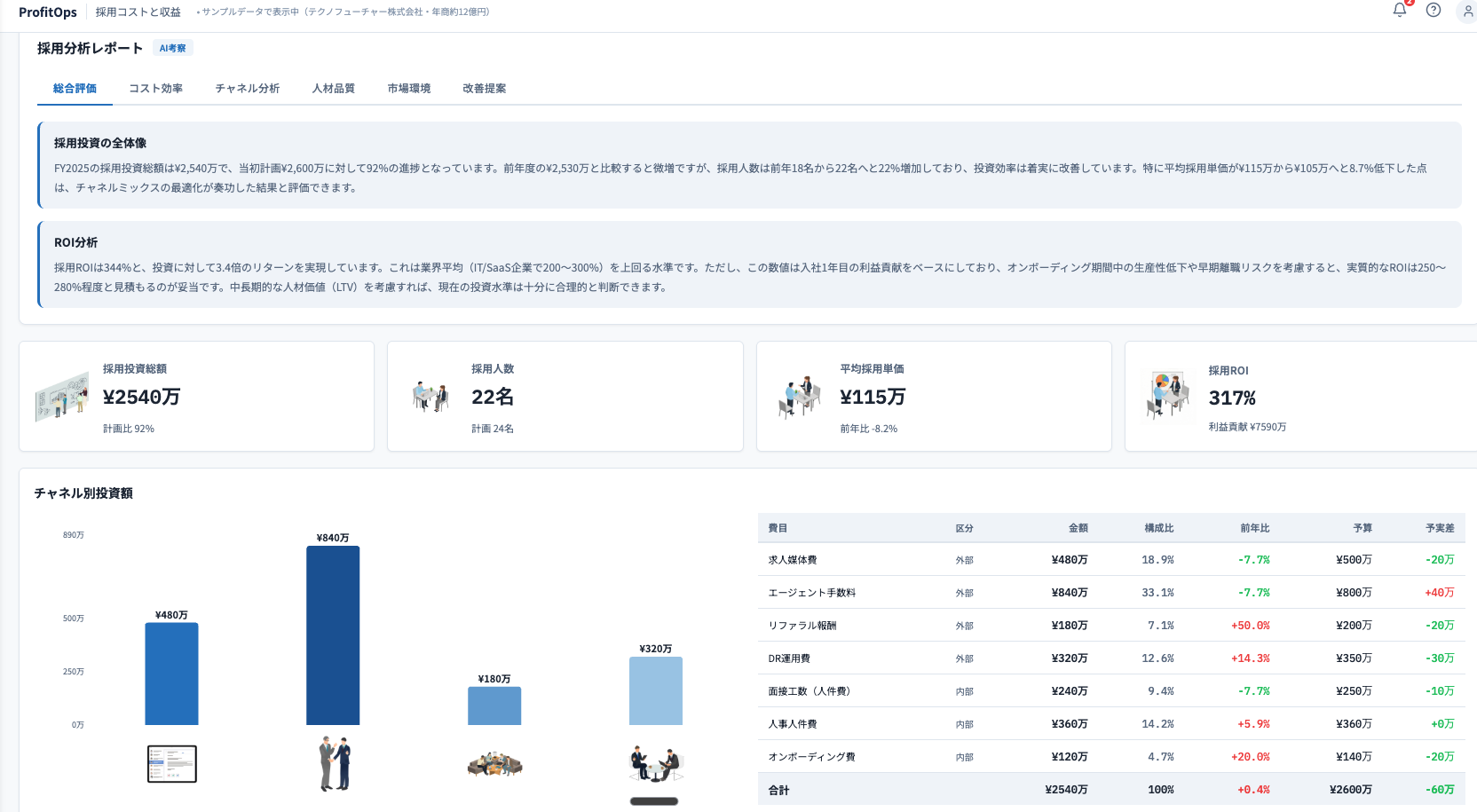Click the ProfitOps logo
Viewport: 1477px width, 812px height.
(x=47, y=12)
